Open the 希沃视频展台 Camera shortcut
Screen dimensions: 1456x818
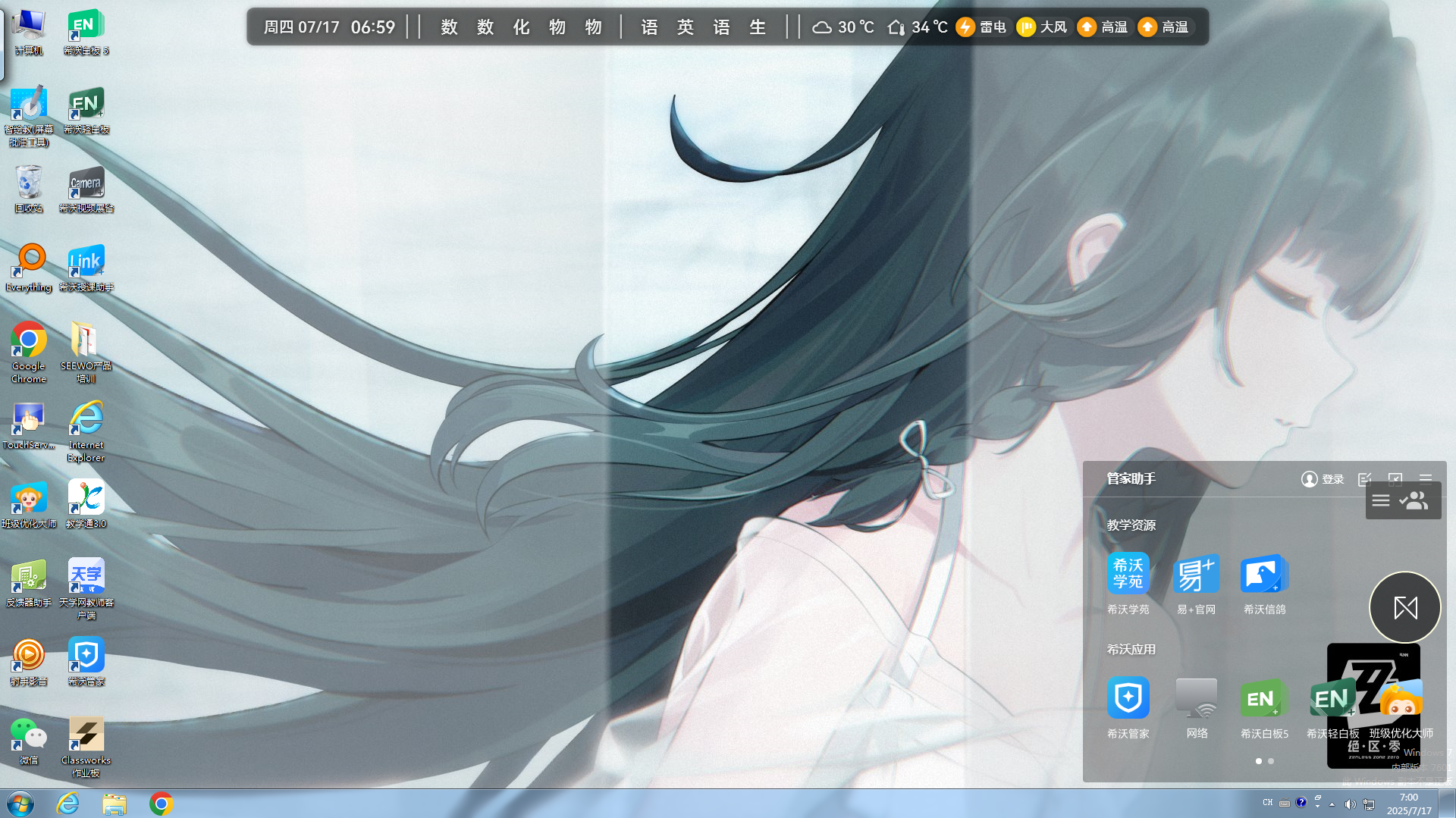point(86,190)
